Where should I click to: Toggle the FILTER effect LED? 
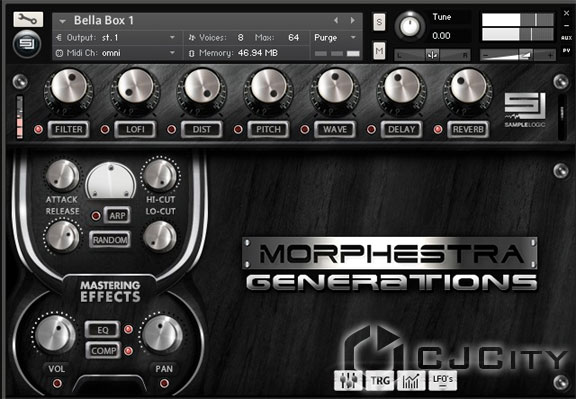click(38, 129)
